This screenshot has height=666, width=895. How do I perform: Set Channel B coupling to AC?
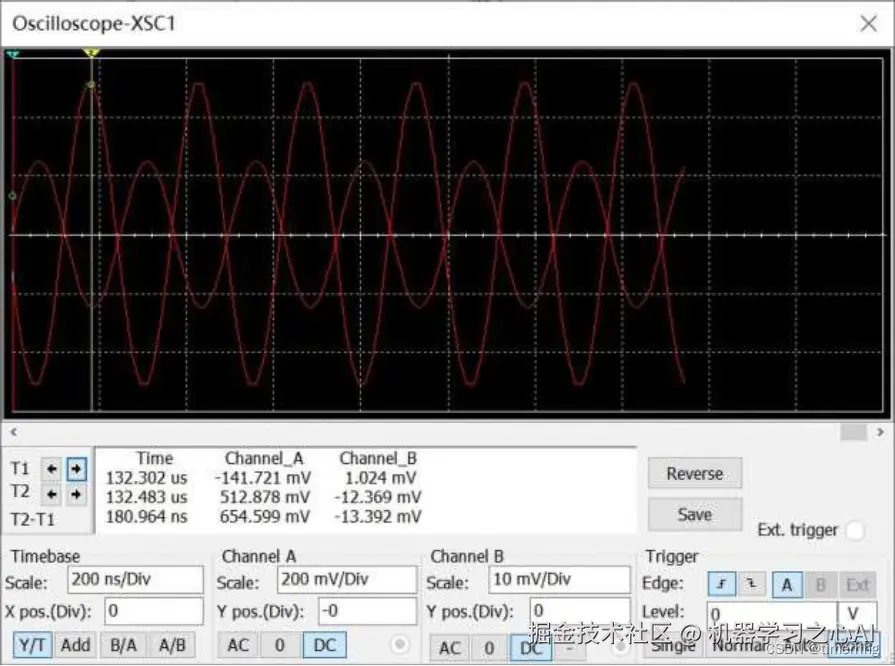[x=450, y=648]
